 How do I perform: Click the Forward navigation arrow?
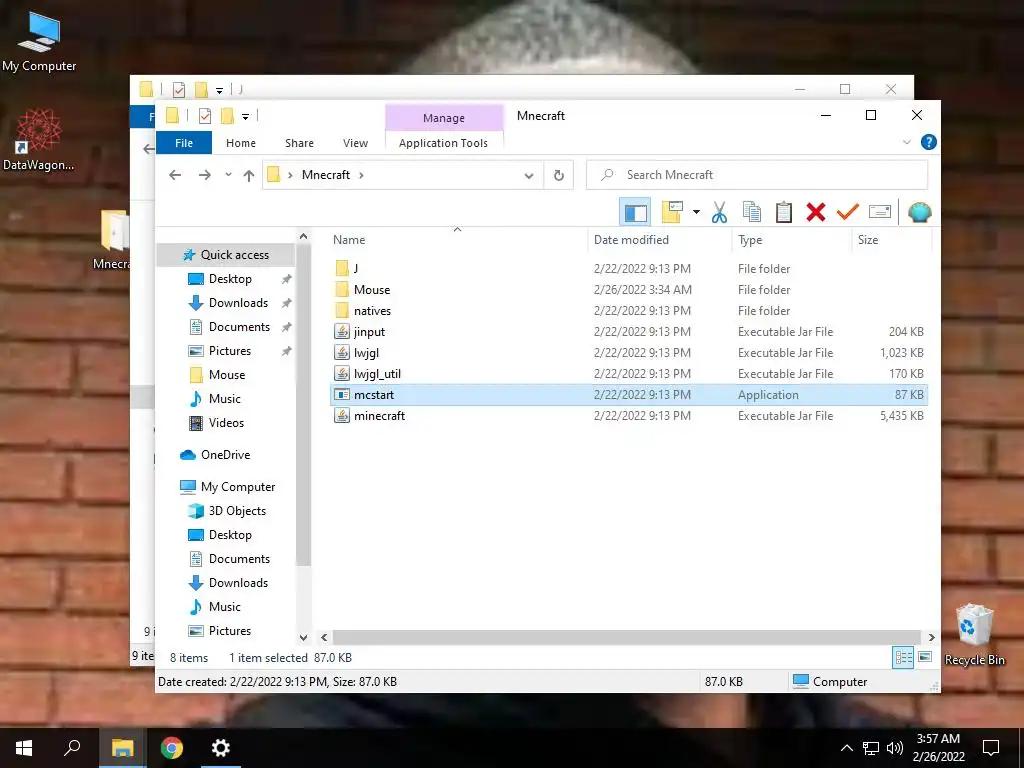coord(204,175)
